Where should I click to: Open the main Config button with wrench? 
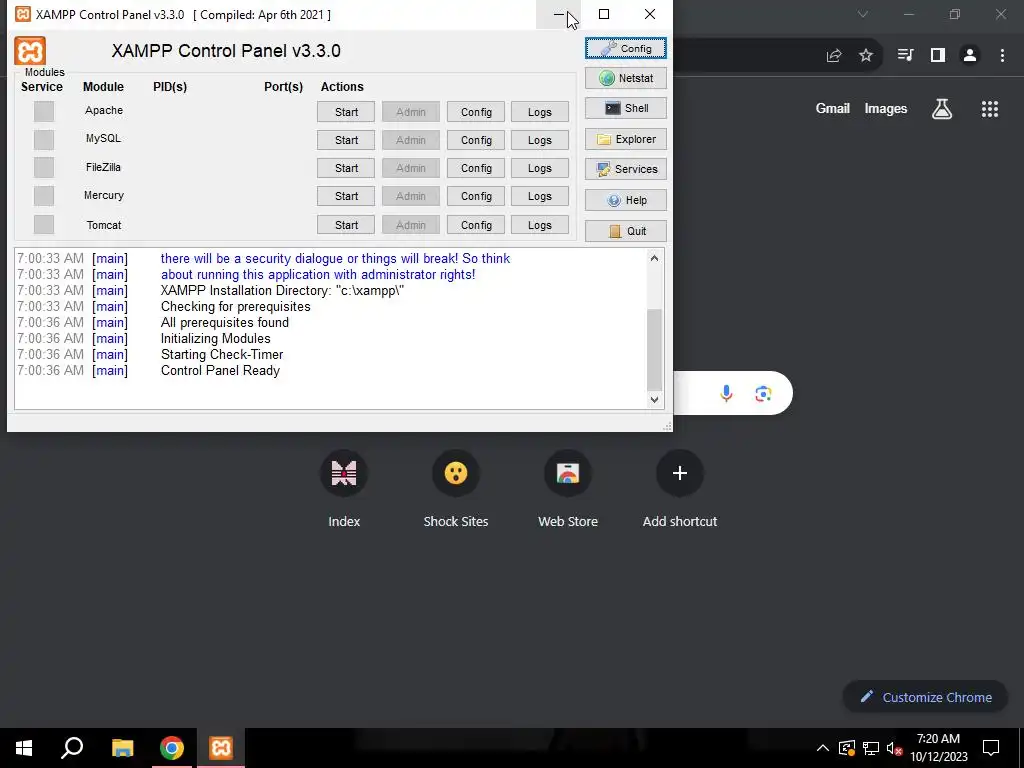[626, 48]
